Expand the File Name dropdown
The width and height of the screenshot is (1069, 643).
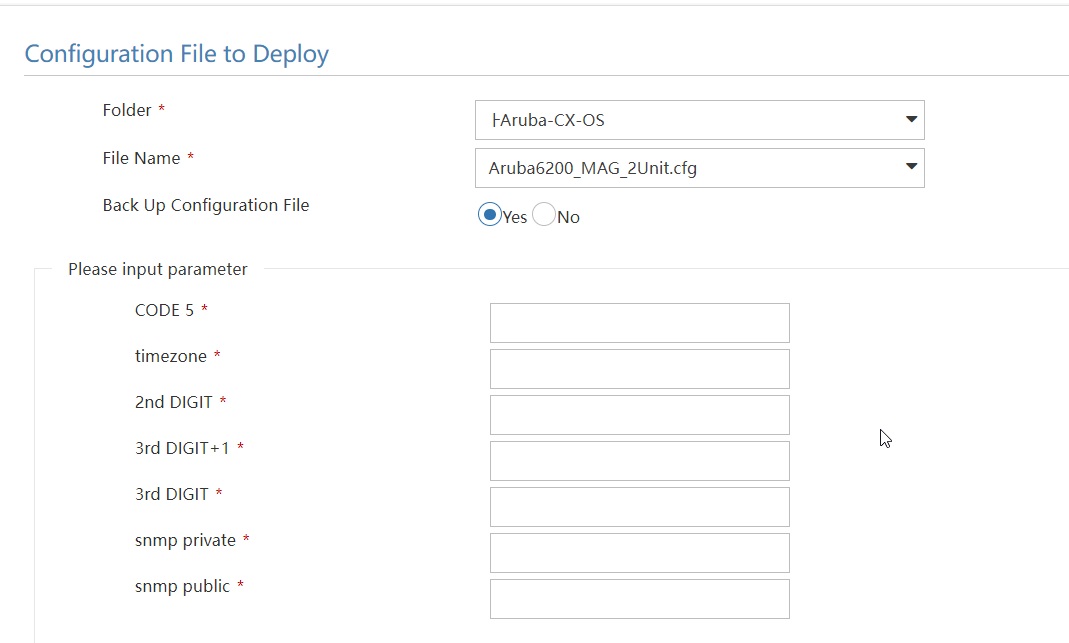point(699,168)
